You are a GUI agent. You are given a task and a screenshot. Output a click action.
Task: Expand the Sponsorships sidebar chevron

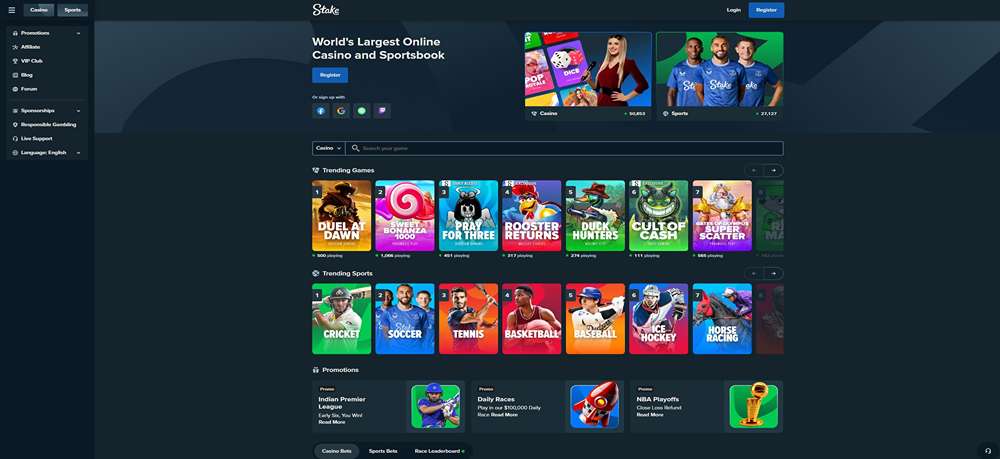(x=78, y=111)
